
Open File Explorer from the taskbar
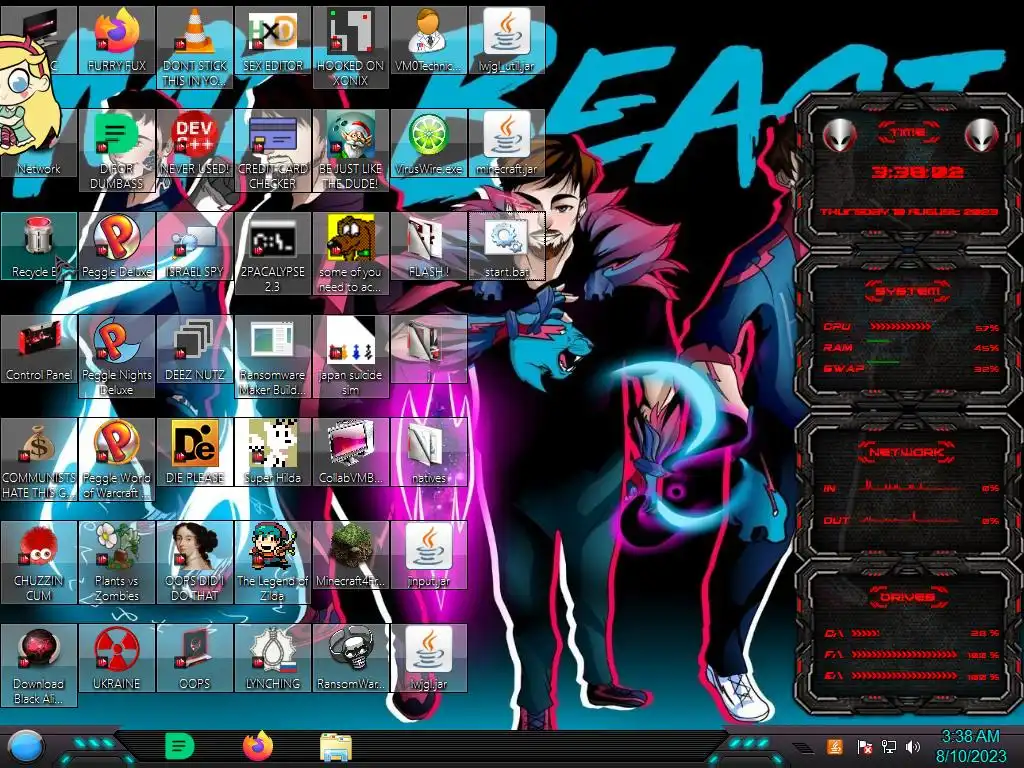tap(336, 747)
